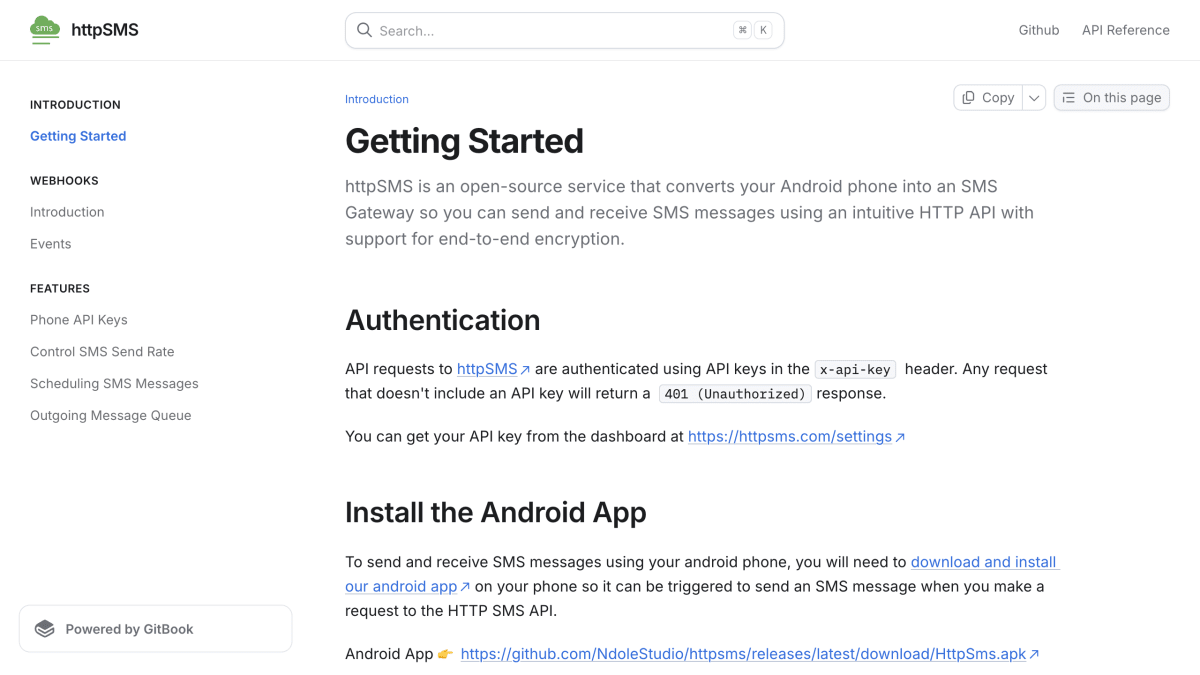Follow the httpSMS link in Authentication
The height and width of the screenshot is (675, 1200).
click(487, 369)
